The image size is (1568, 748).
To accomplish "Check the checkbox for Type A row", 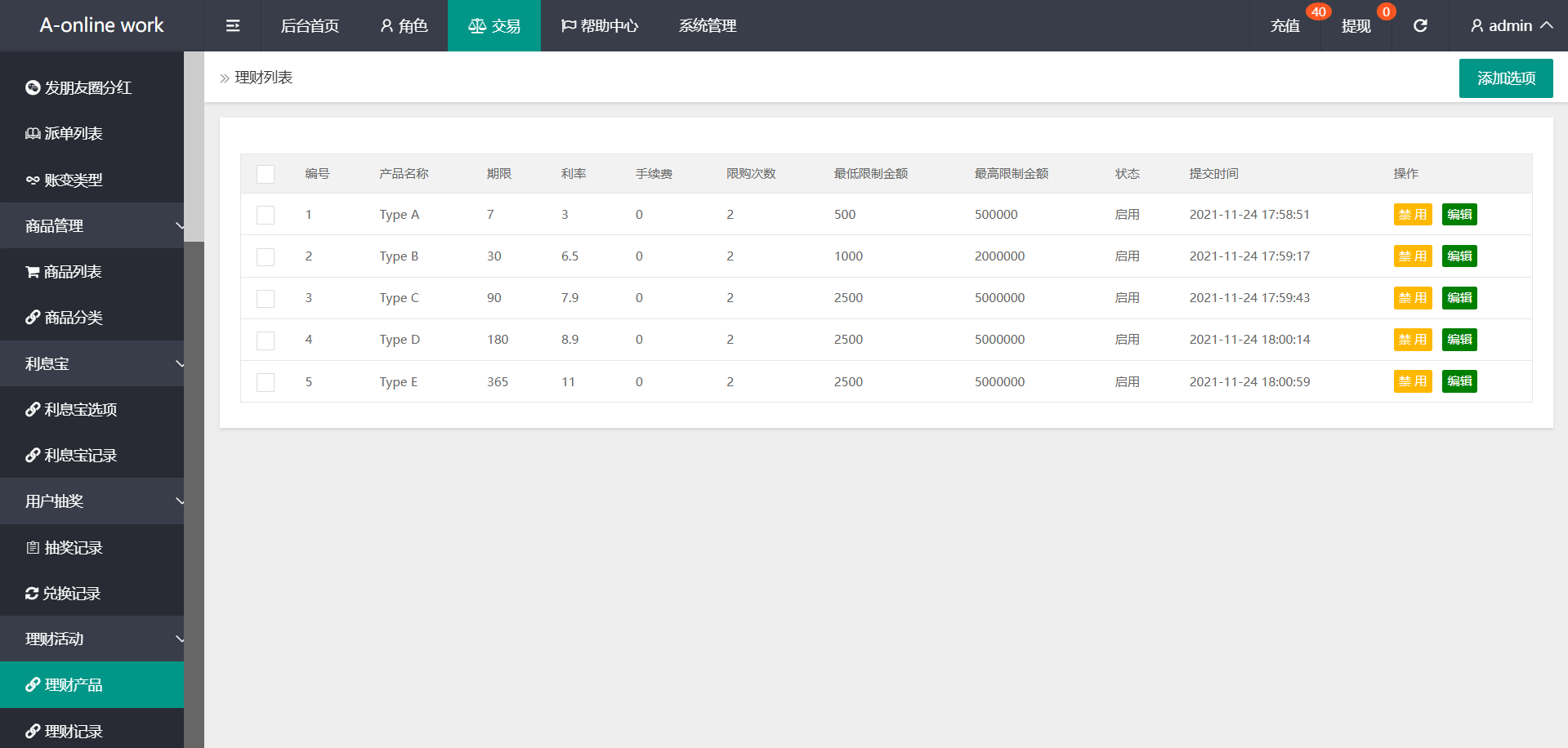I will 266,215.
